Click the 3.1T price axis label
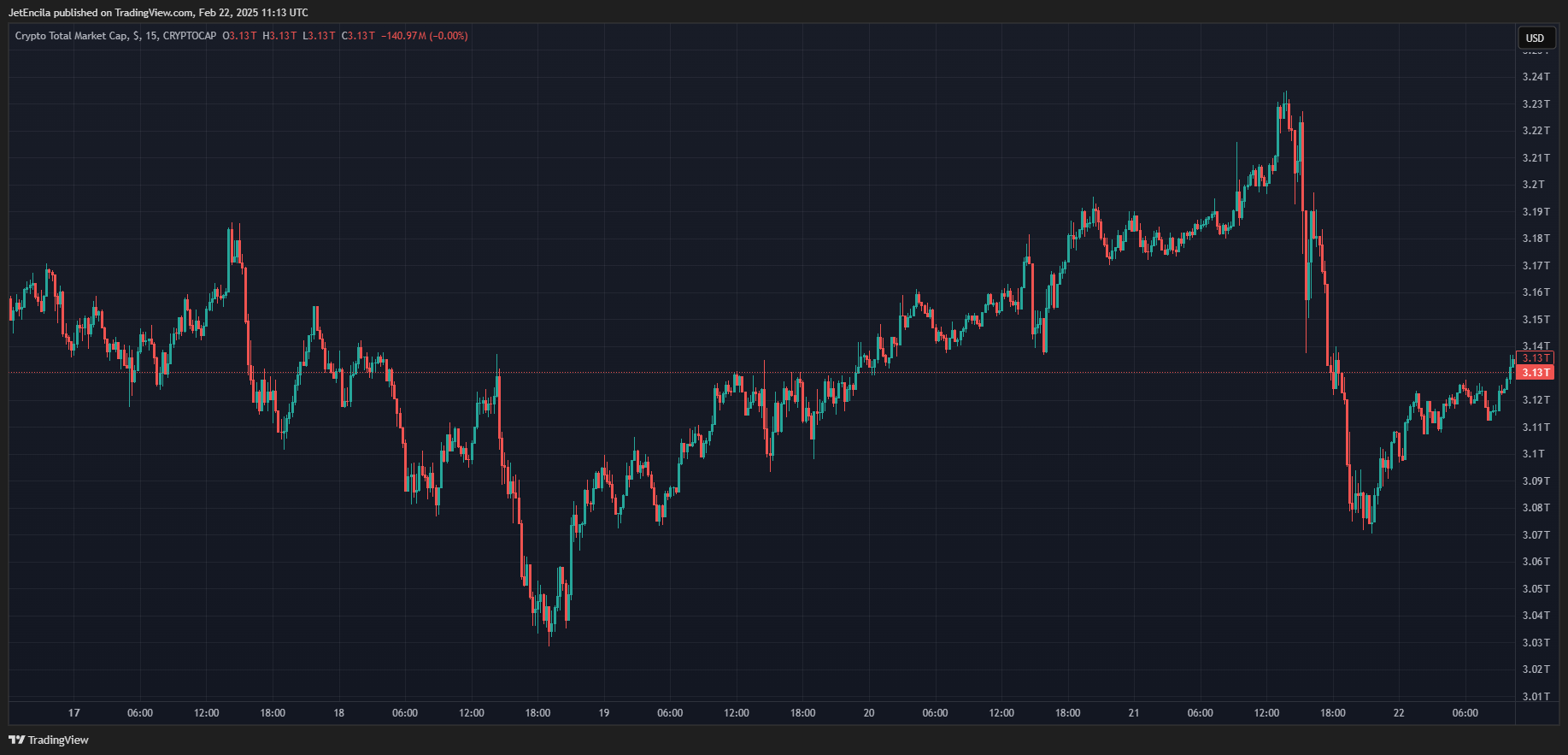This screenshot has height=755, width=1568. point(1534,454)
